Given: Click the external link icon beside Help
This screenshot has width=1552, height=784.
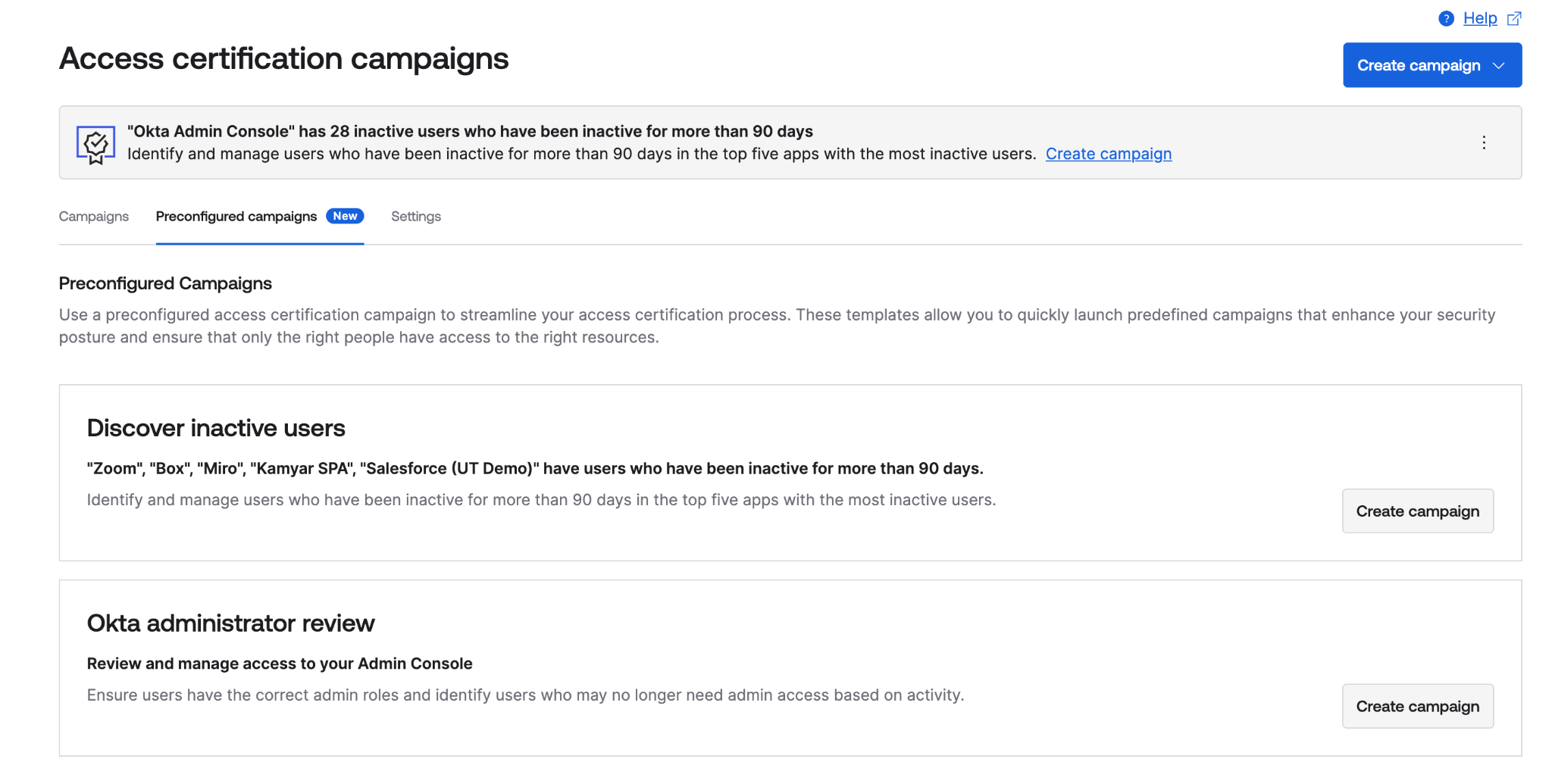Looking at the screenshot, I should 1514,19.
